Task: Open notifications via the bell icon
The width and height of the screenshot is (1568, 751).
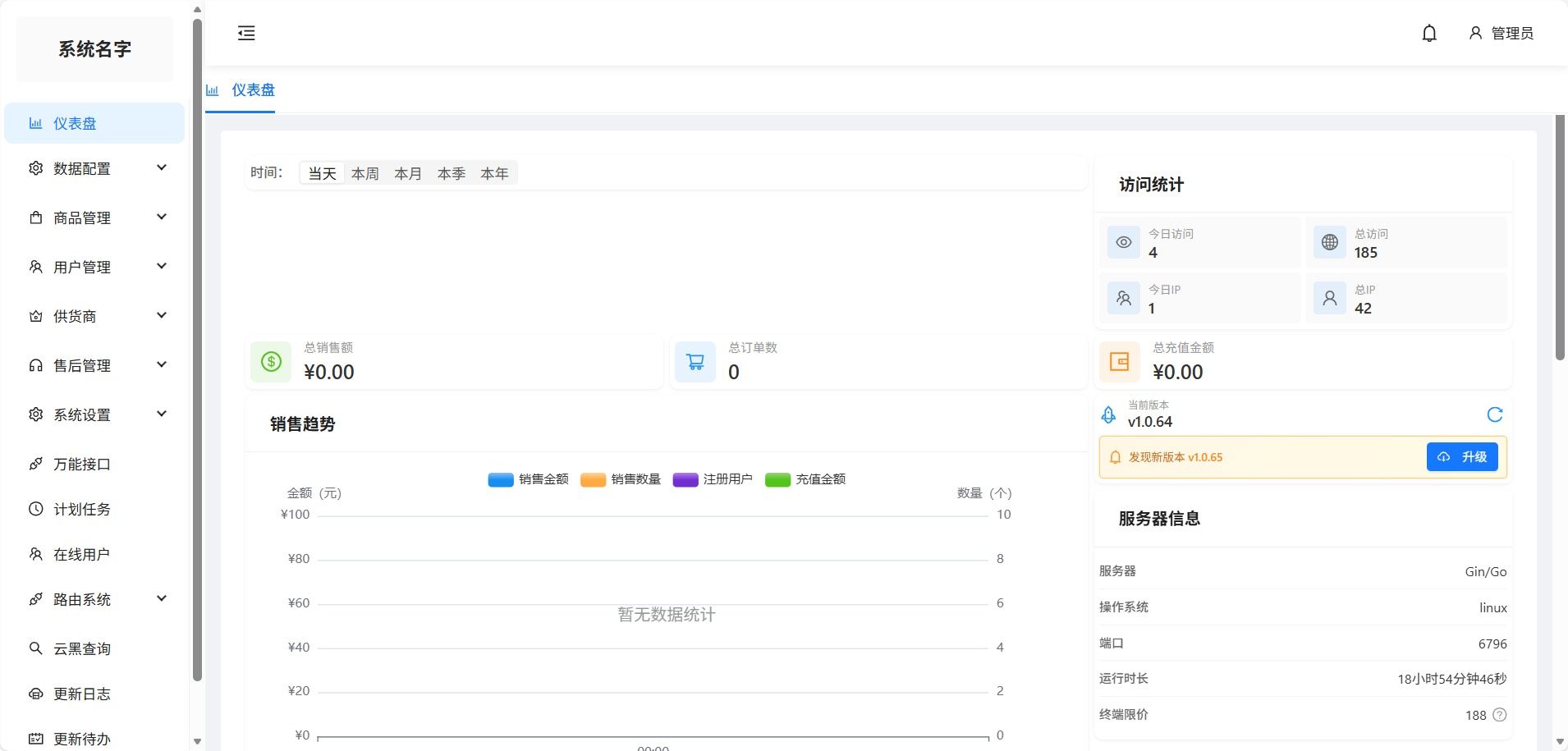Action: coord(1429,33)
